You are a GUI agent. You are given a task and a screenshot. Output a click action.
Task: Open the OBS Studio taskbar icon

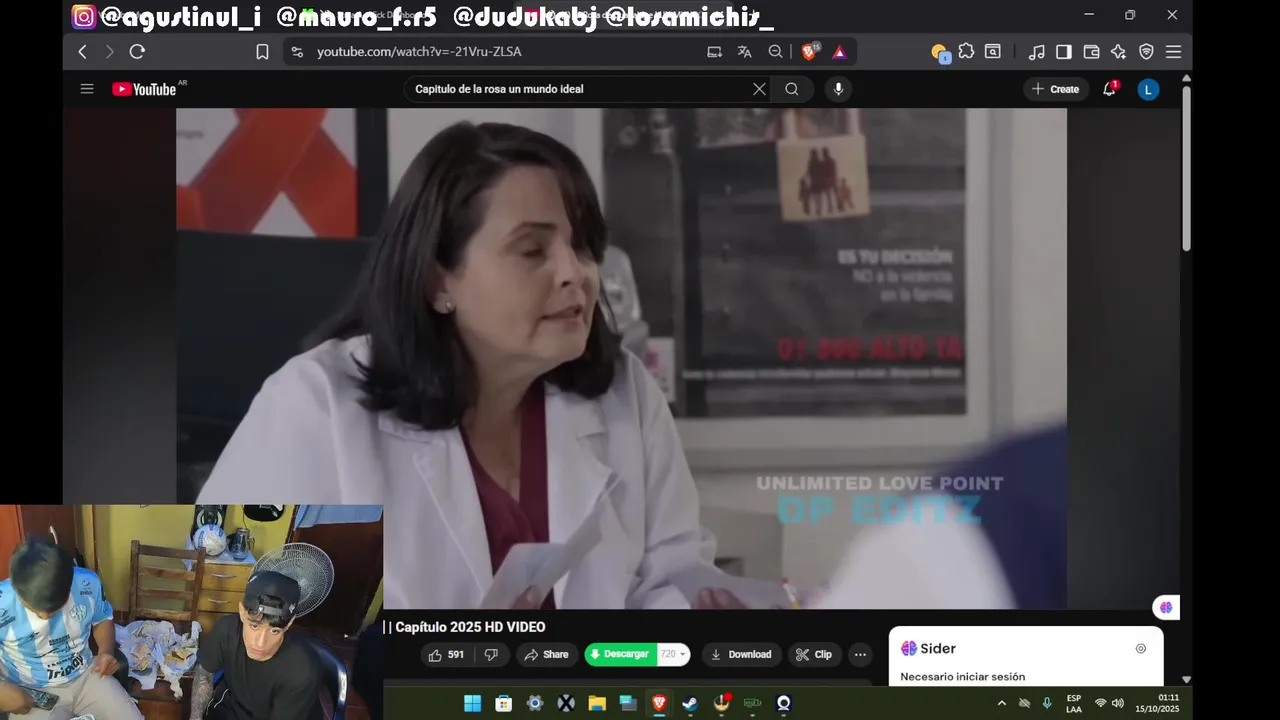(784, 704)
